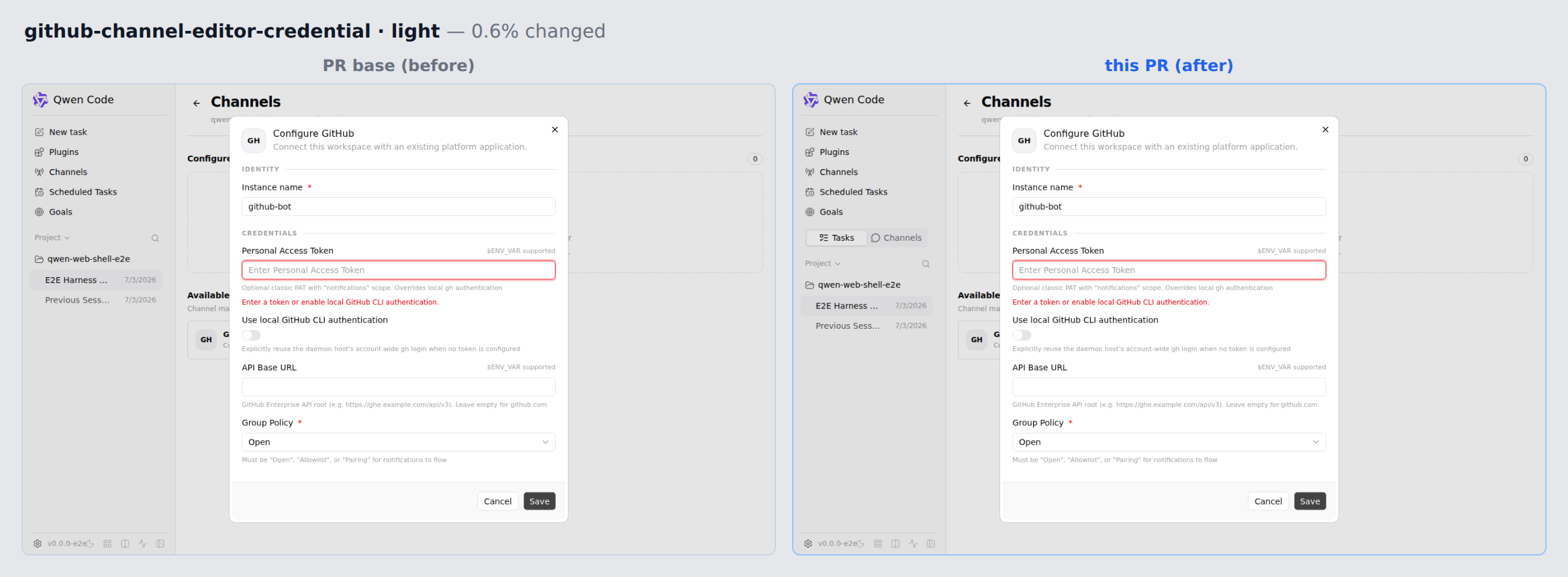Image resolution: width=1568 pixels, height=577 pixels.
Task: Collapse sidebar icon in before panel
Action: [x=160, y=543]
